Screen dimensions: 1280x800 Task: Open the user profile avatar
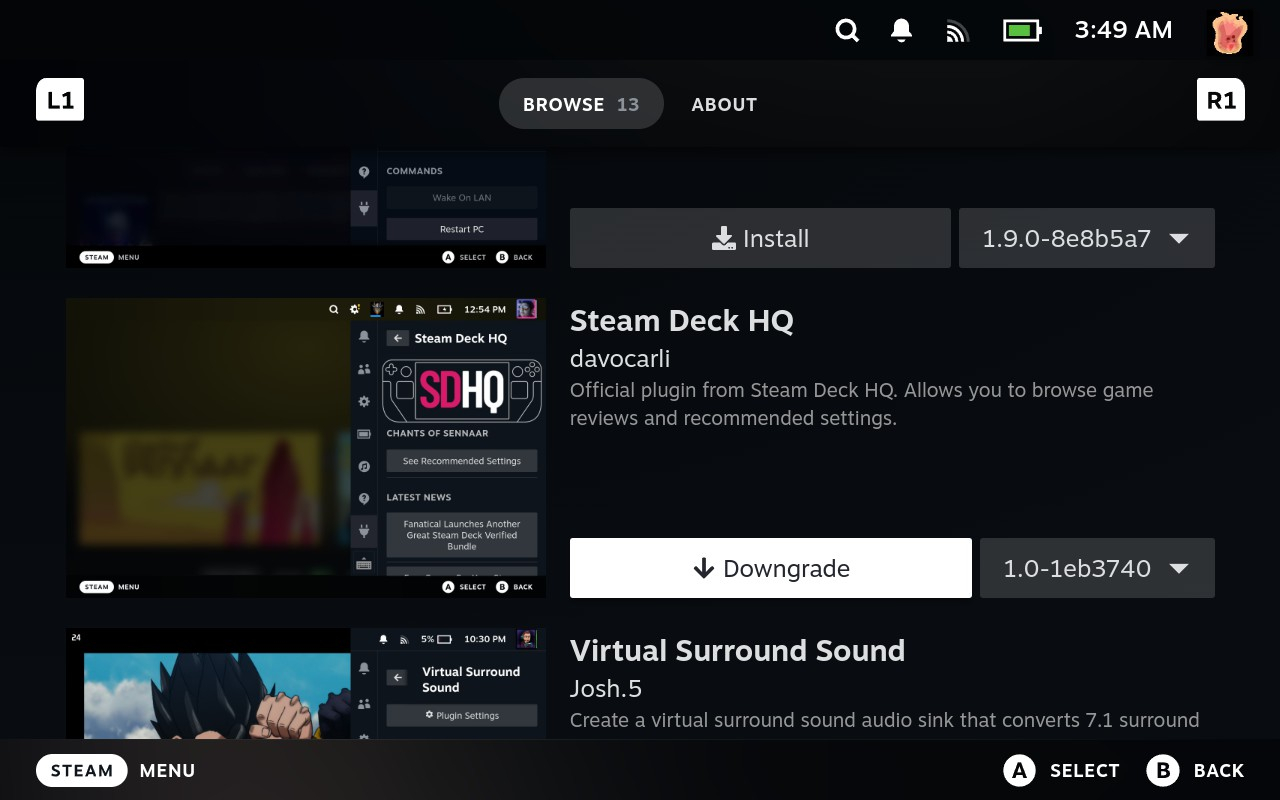[x=1229, y=32]
